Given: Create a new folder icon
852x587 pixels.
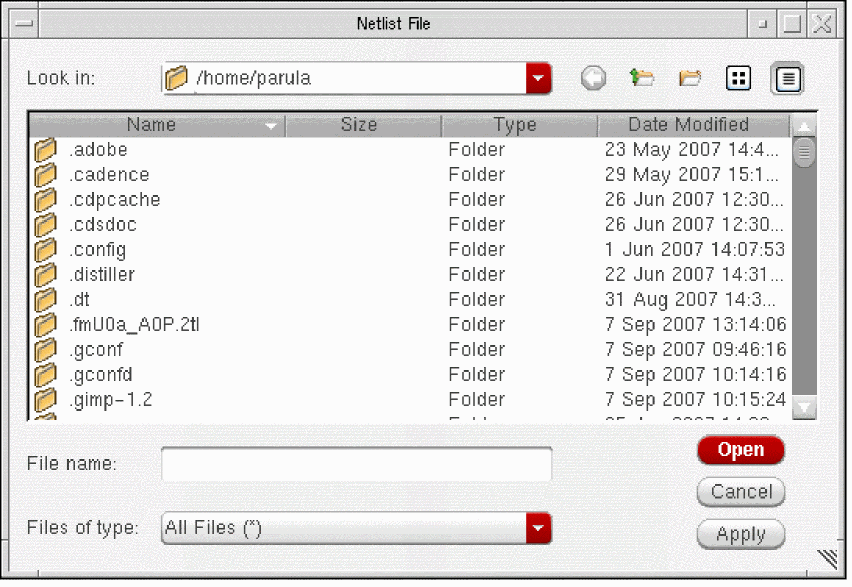Looking at the screenshot, I should coord(690,78).
